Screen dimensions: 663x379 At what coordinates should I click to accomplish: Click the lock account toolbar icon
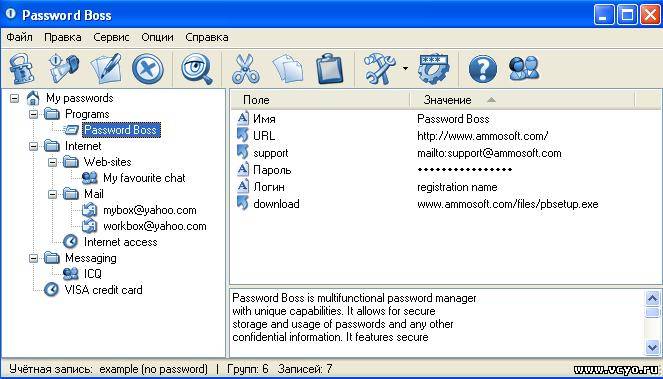click(x=22, y=69)
